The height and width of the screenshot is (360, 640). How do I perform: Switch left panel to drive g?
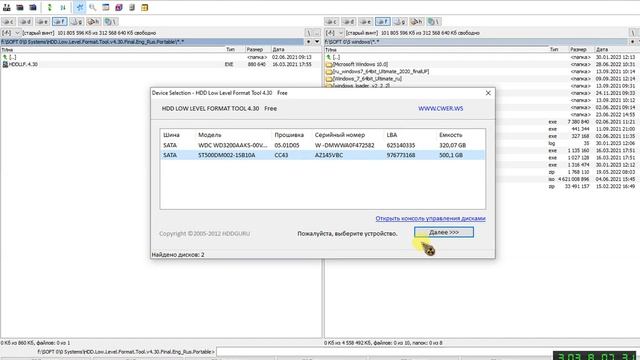(x=76, y=22)
